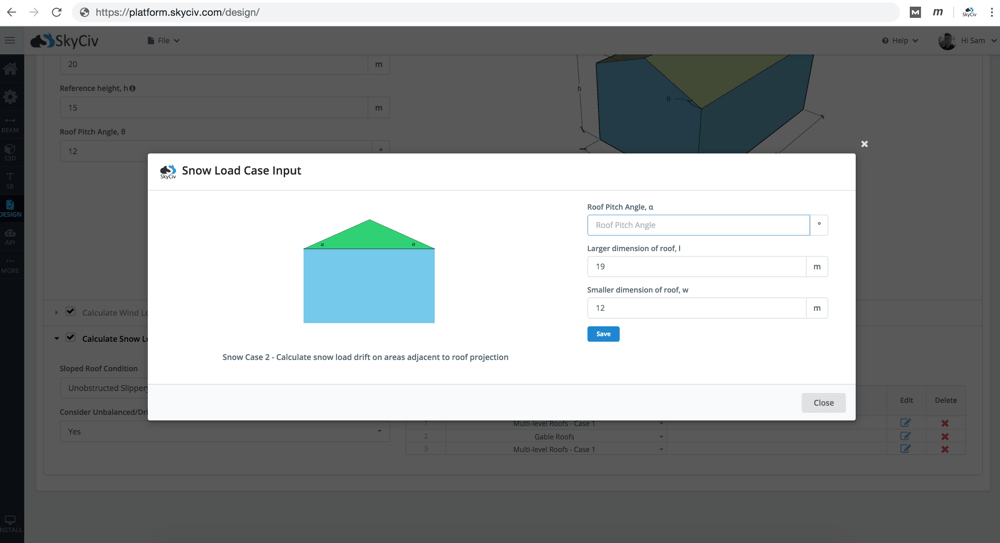Open the Help menu
The image size is (1000, 543).
point(899,41)
